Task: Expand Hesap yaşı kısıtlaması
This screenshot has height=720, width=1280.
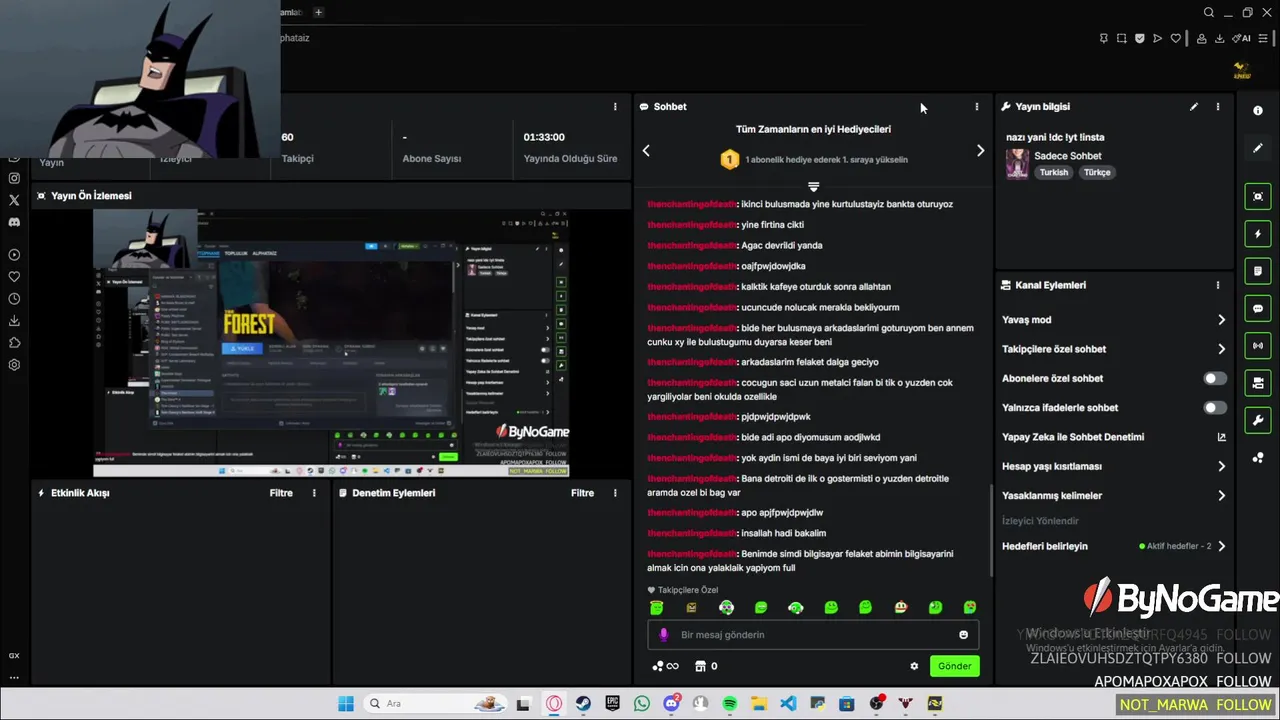Action: 1221,466
